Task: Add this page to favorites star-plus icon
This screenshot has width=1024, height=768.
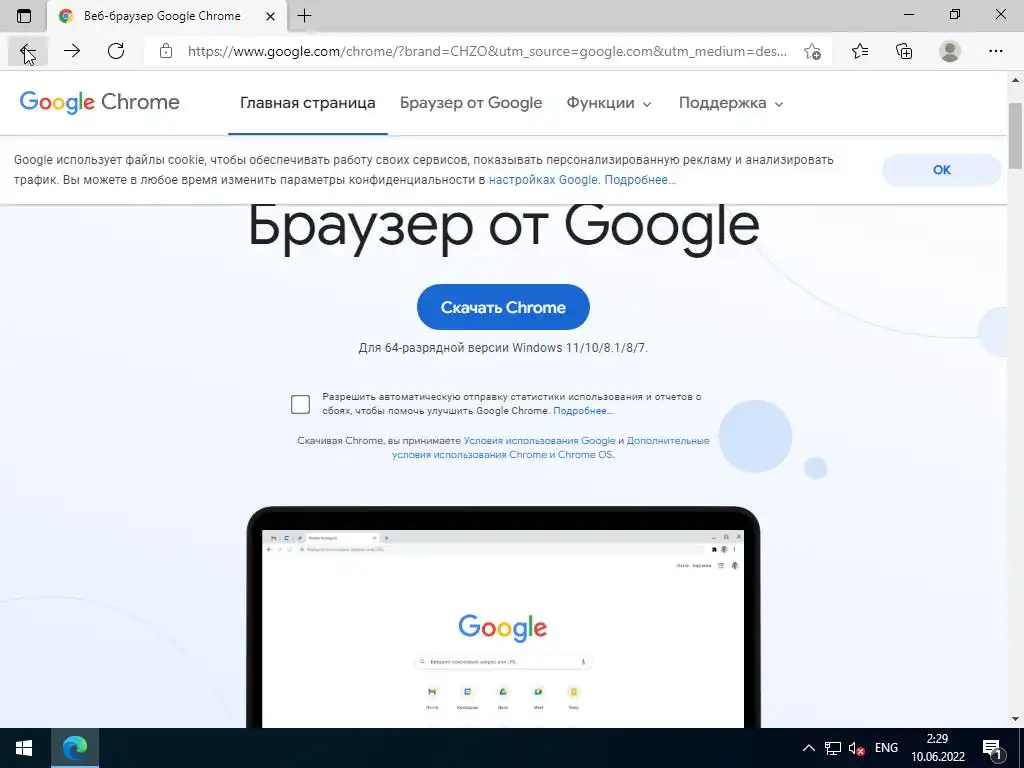Action: [x=812, y=51]
